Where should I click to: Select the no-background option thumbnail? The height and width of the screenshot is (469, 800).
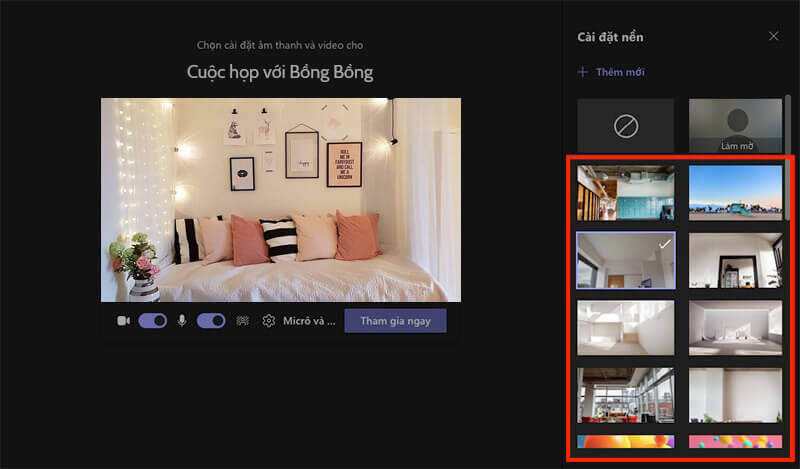pos(626,126)
